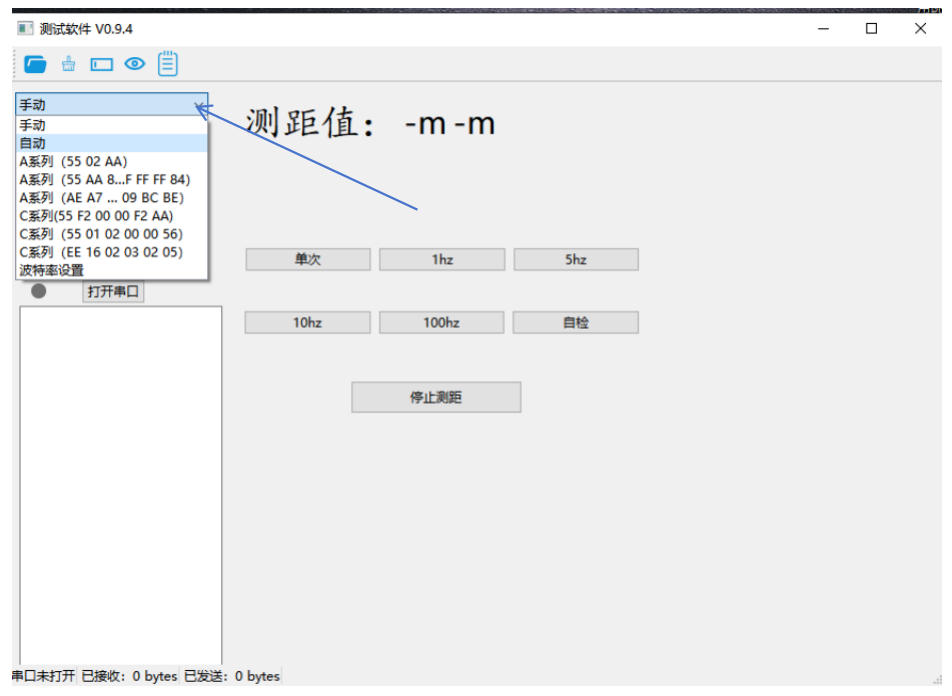Collapse the 手动 mode combo box

coord(112,104)
